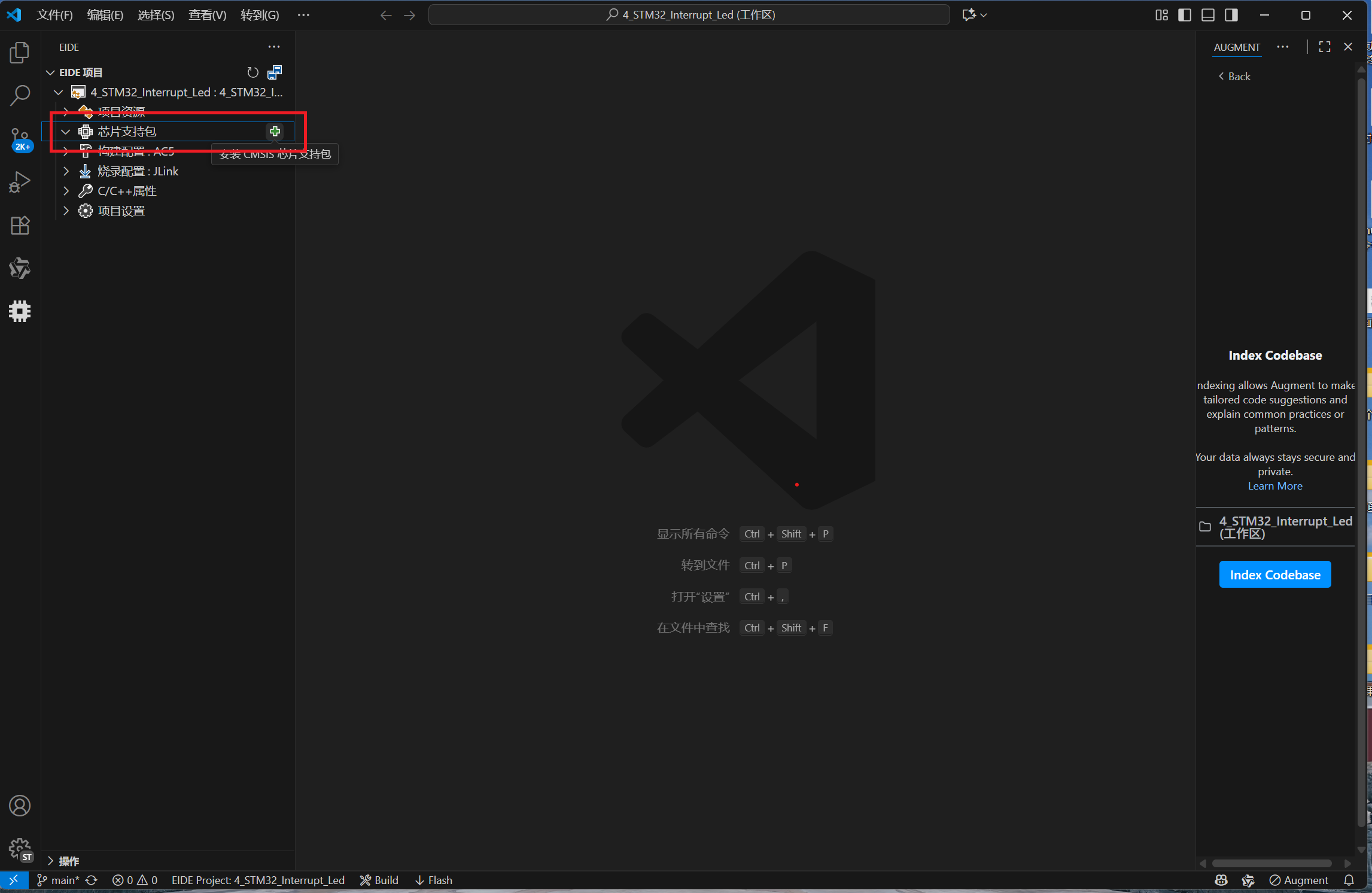Click the green plus to install CMSIS package

point(275,131)
